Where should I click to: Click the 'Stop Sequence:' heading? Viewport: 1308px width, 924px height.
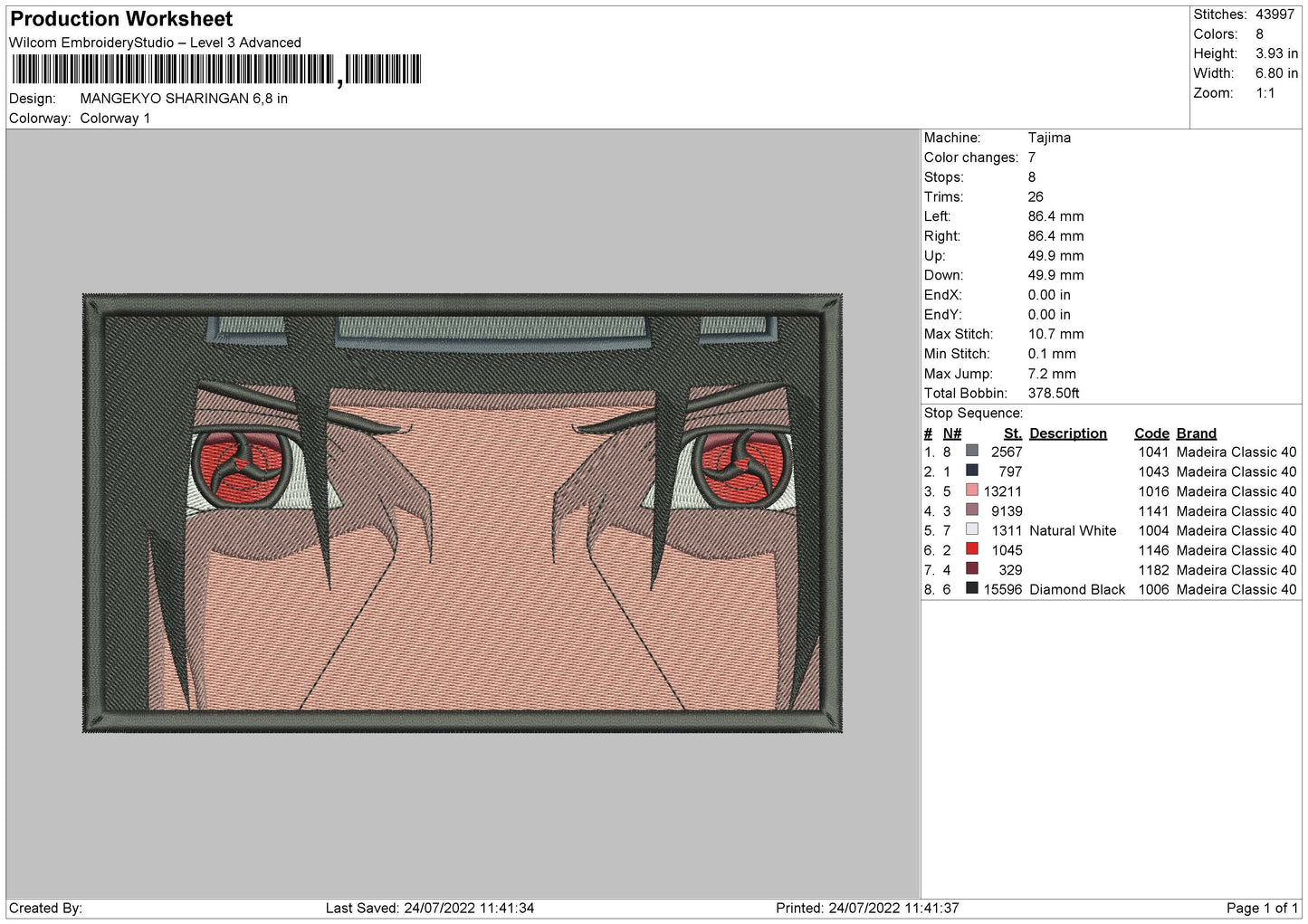coord(973,414)
